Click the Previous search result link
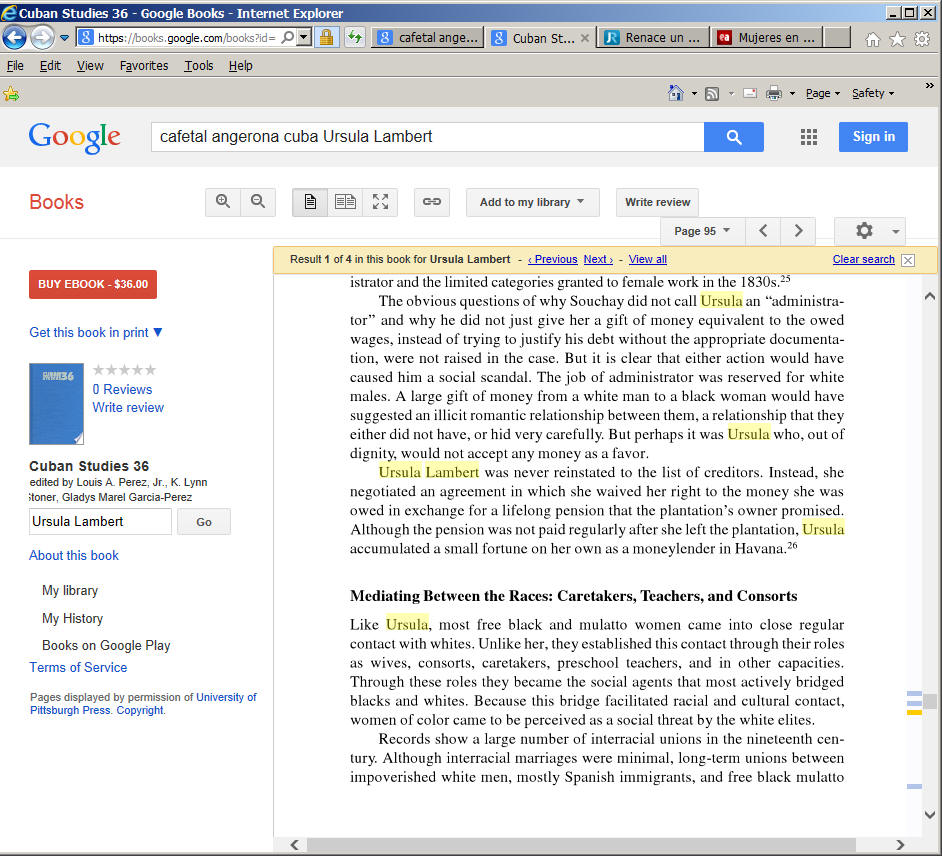The image size is (942, 856). [552, 260]
